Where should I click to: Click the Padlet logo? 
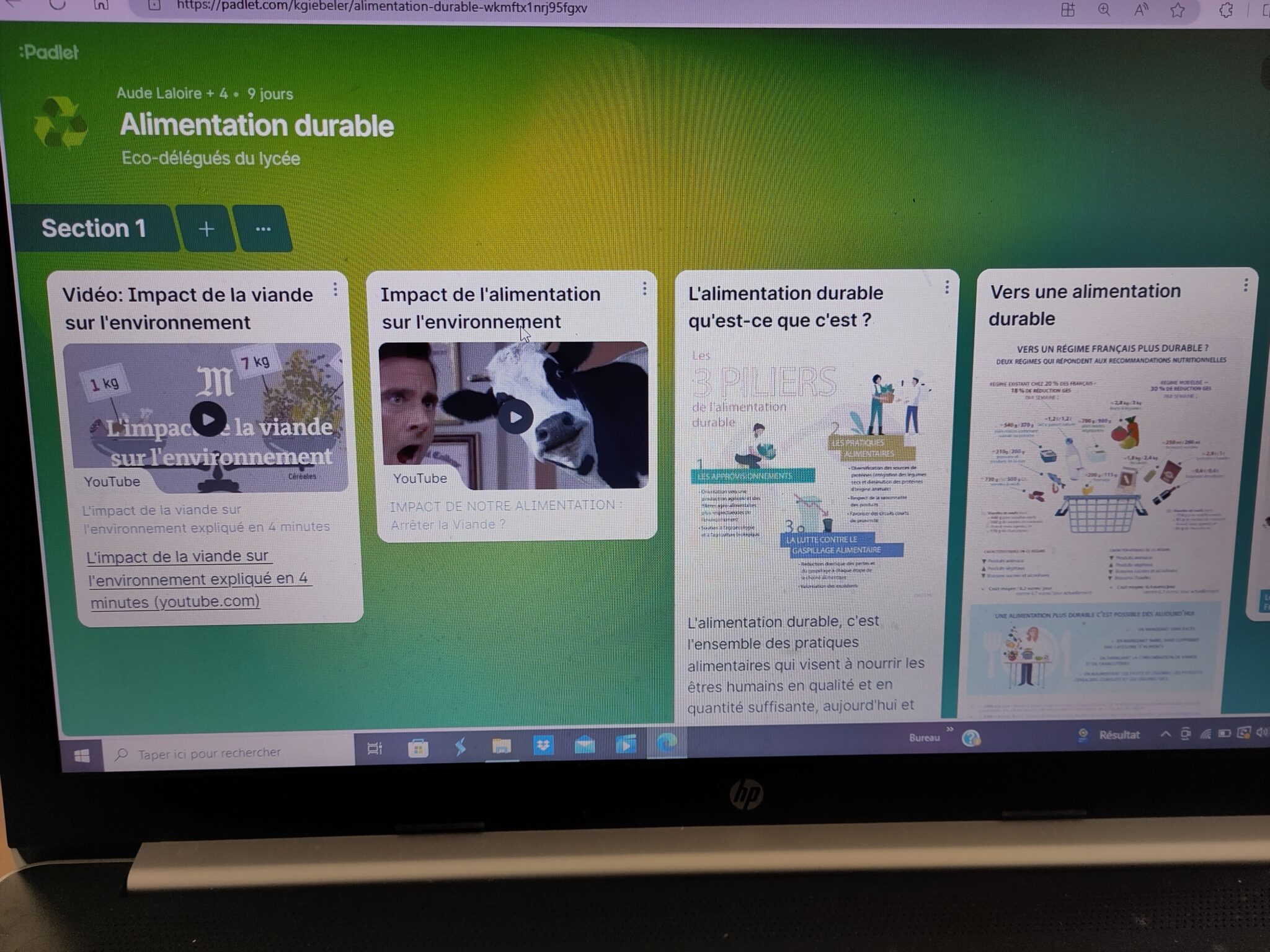48,53
